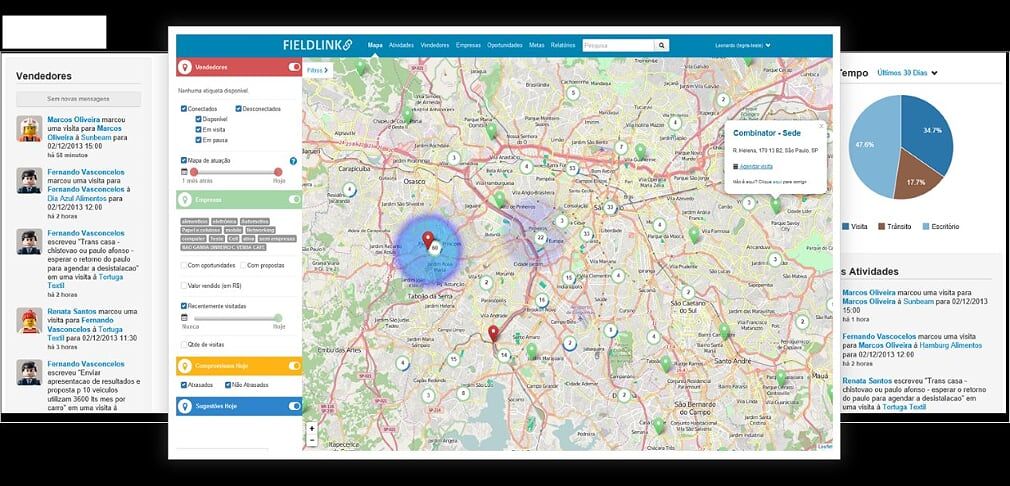
Task: Click the FIELDLINK logo
Action: click(318, 45)
